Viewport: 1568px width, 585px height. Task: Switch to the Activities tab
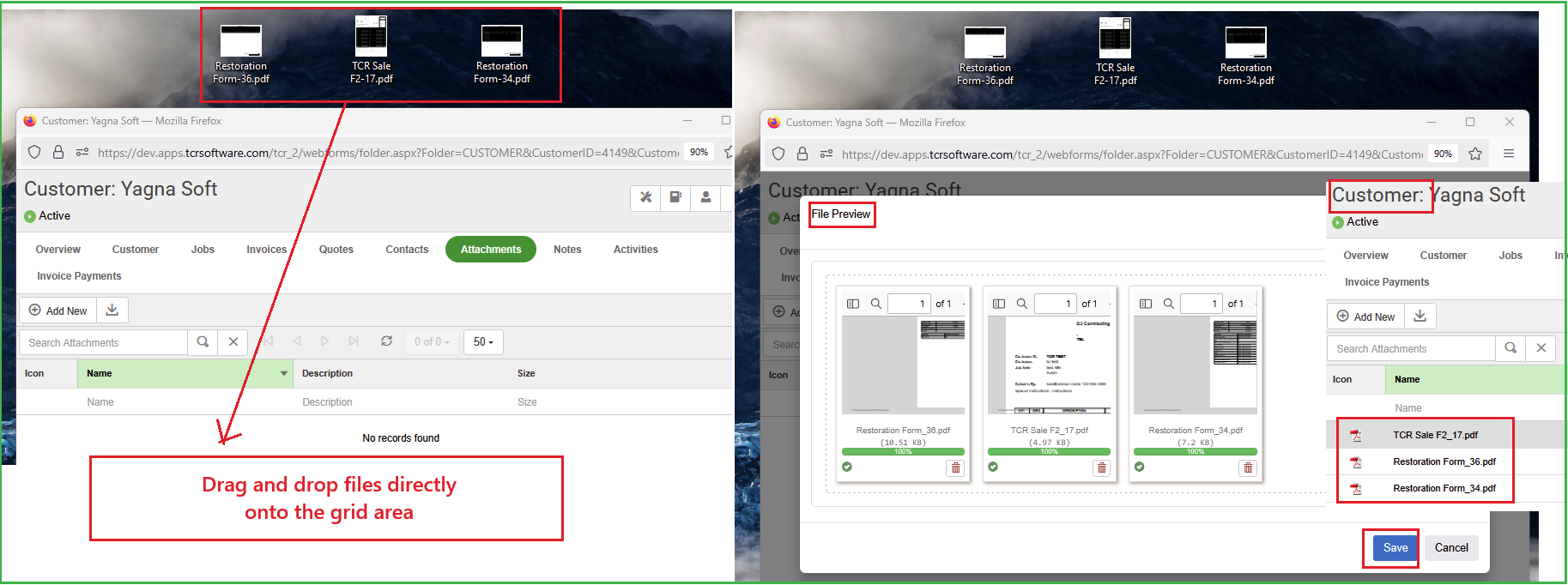coord(636,250)
